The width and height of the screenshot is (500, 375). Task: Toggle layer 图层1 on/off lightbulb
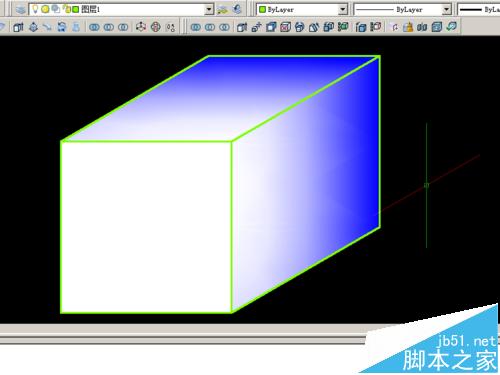pyautogui.click(x=35, y=9)
